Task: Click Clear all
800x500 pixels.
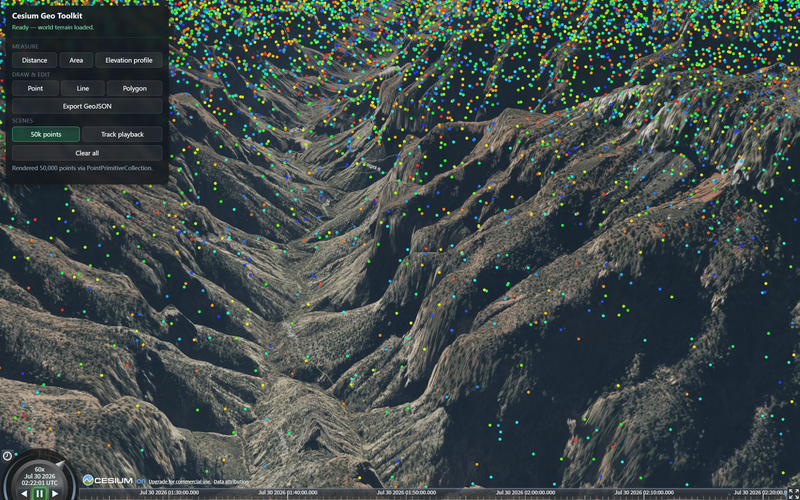Action: pyautogui.click(x=87, y=153)
